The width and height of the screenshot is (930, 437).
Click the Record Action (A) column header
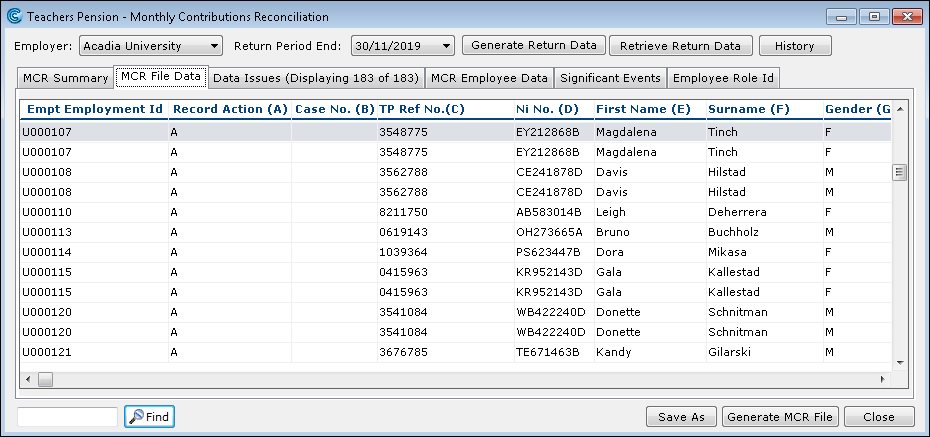click(x=230, y=110)
